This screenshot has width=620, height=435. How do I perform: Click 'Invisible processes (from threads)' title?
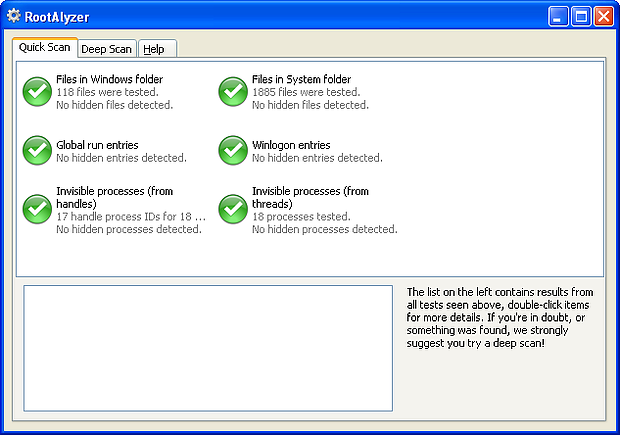[310, 197]
